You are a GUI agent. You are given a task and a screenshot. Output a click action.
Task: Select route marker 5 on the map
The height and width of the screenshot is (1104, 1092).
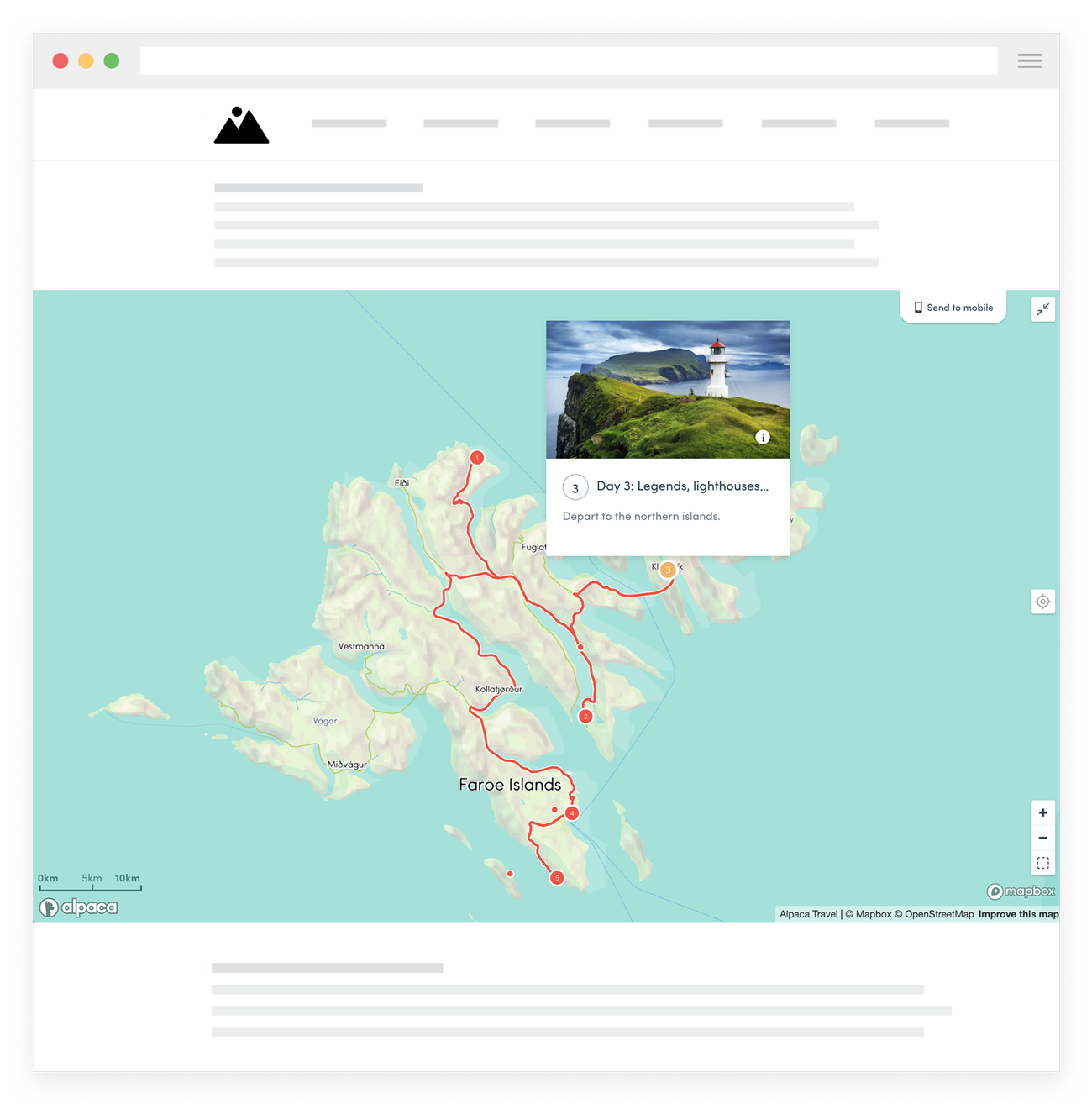click(557, 878)
